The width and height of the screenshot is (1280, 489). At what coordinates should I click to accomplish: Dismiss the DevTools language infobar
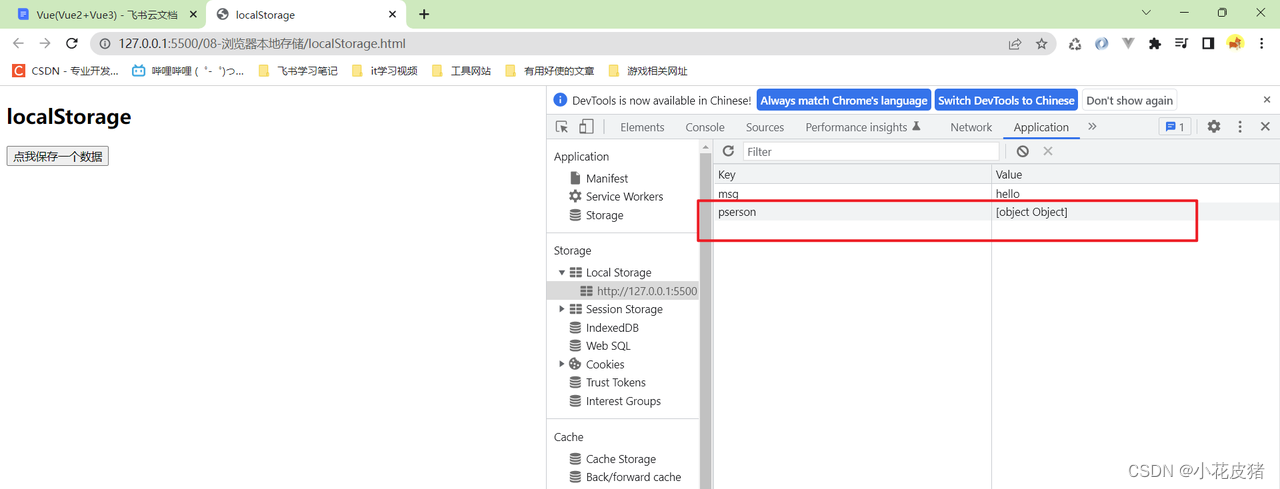[x=1267, y=100]
